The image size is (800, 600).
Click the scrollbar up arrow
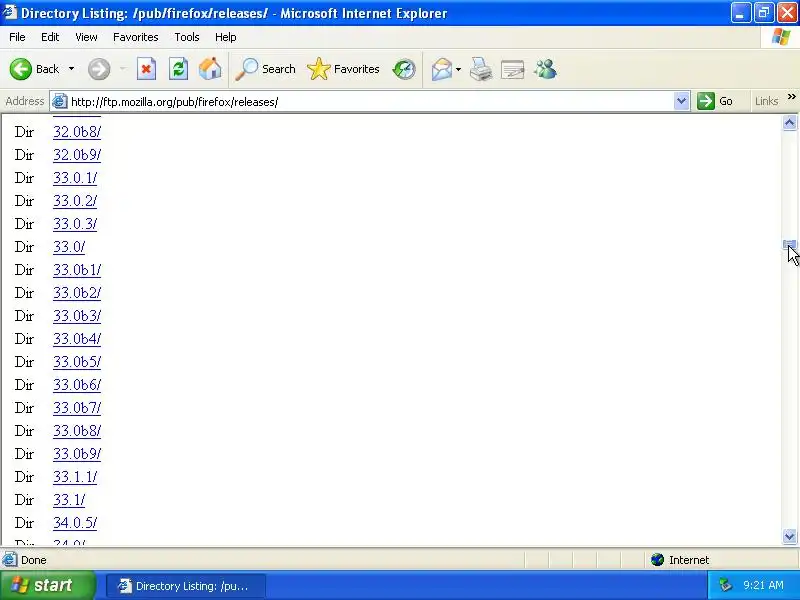click(x=789, y=123)
